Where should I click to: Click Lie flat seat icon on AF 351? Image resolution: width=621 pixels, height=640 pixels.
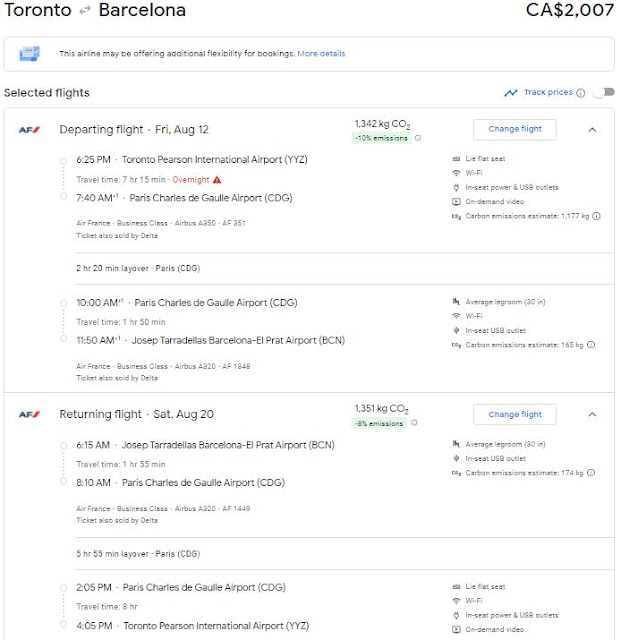456,159
